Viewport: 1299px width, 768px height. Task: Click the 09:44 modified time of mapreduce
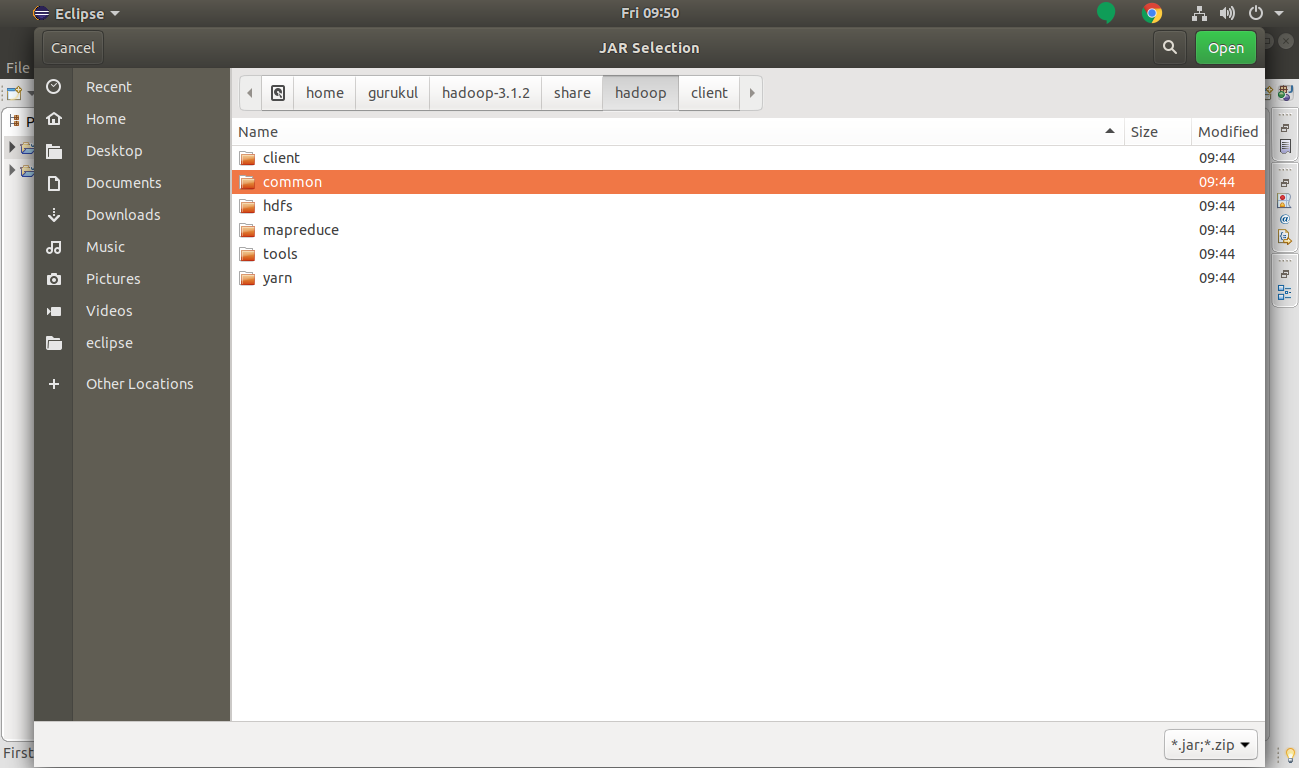point(1217,230)
